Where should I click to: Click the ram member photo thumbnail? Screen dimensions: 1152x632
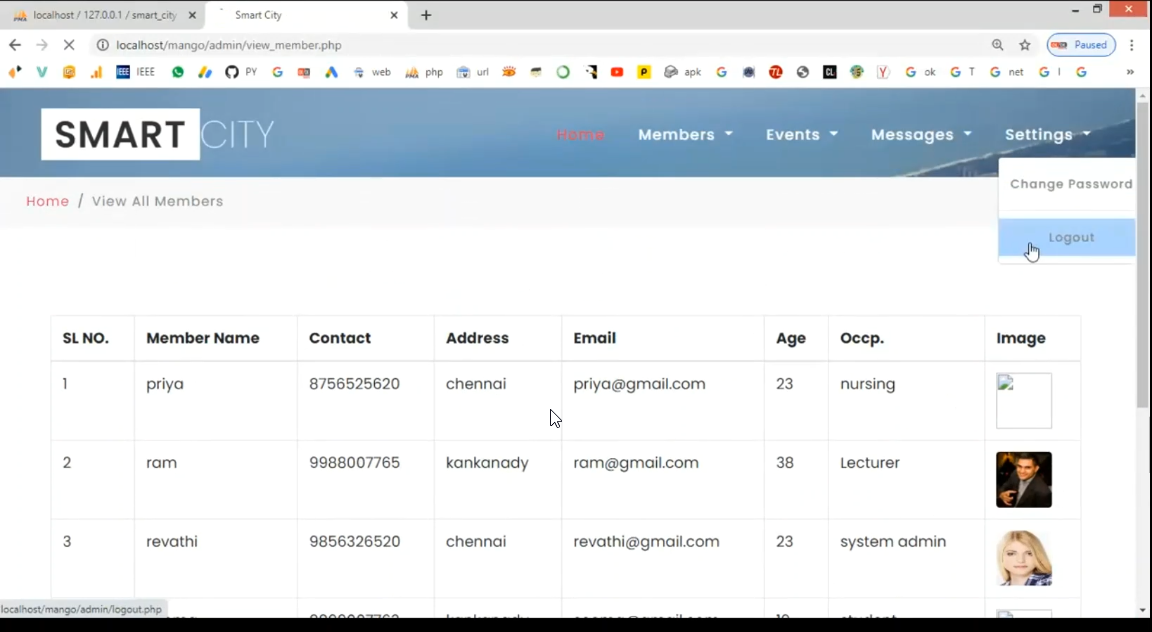click(x=1023, y=480)
